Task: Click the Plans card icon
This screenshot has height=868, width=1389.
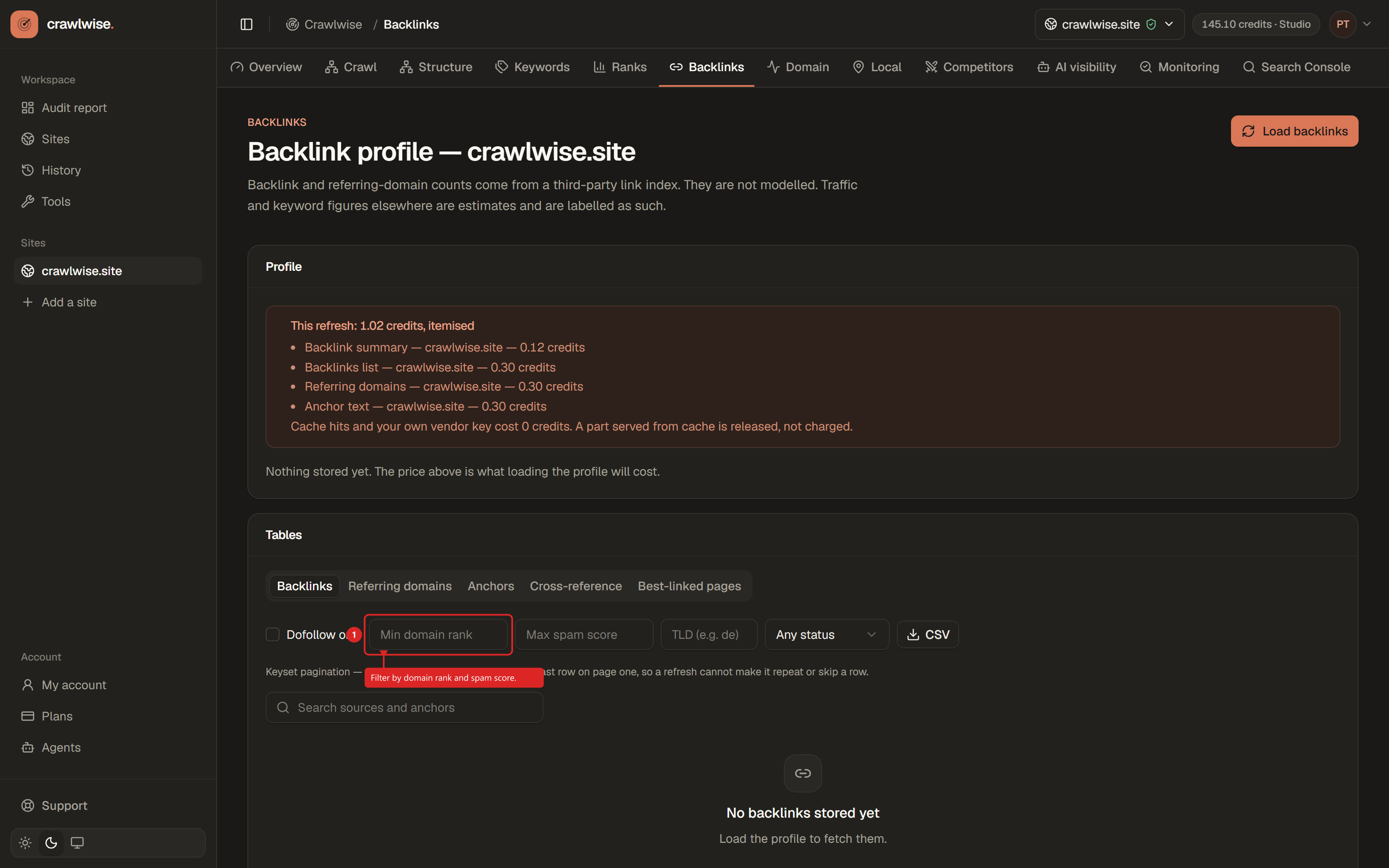Action: [27, 716]
